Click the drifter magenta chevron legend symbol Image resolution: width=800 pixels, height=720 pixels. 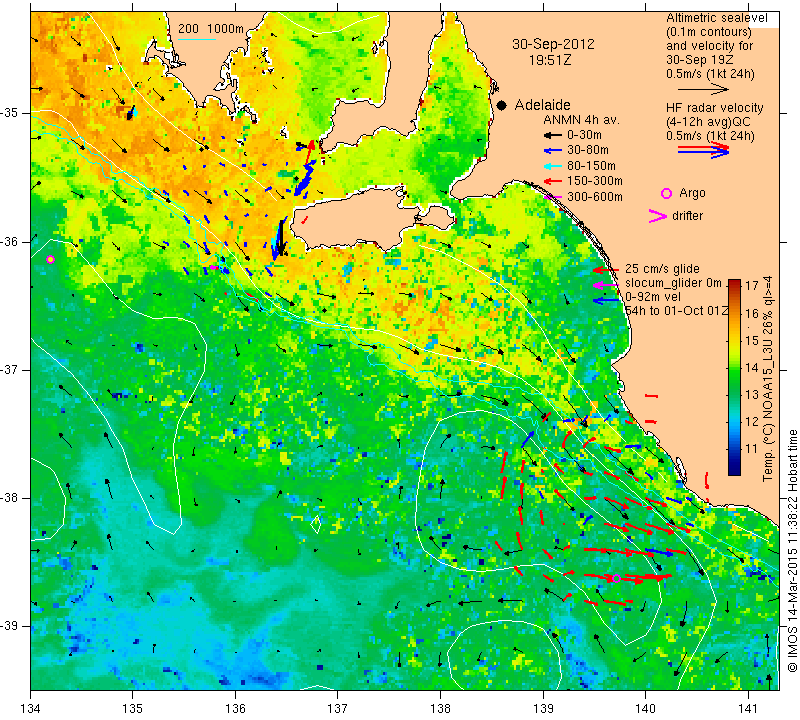(x=657, y=216)
